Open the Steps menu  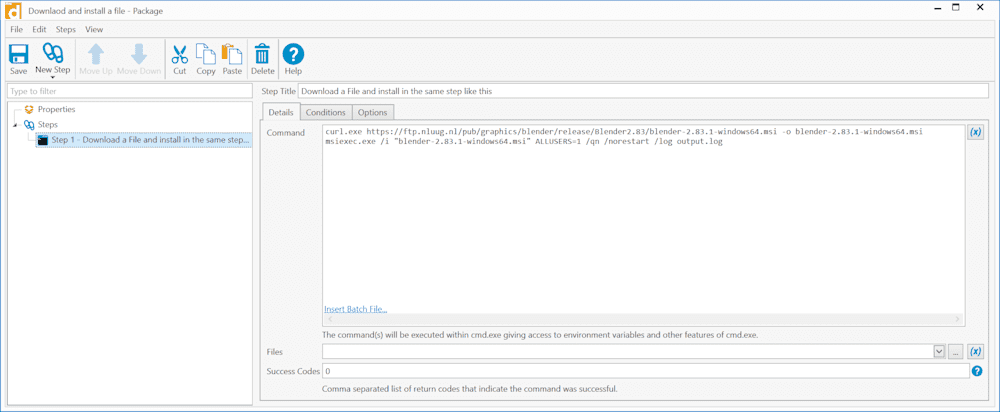[66, 29]
